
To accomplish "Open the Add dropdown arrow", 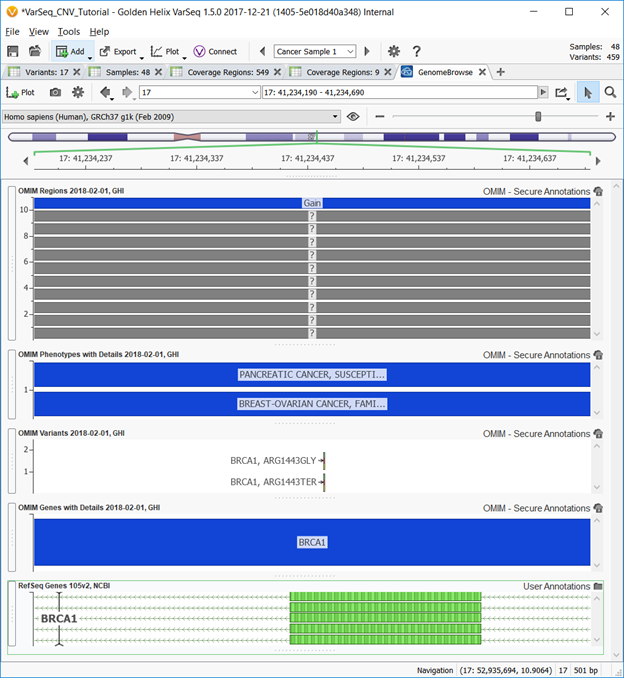I will click(x=90, y=58).
